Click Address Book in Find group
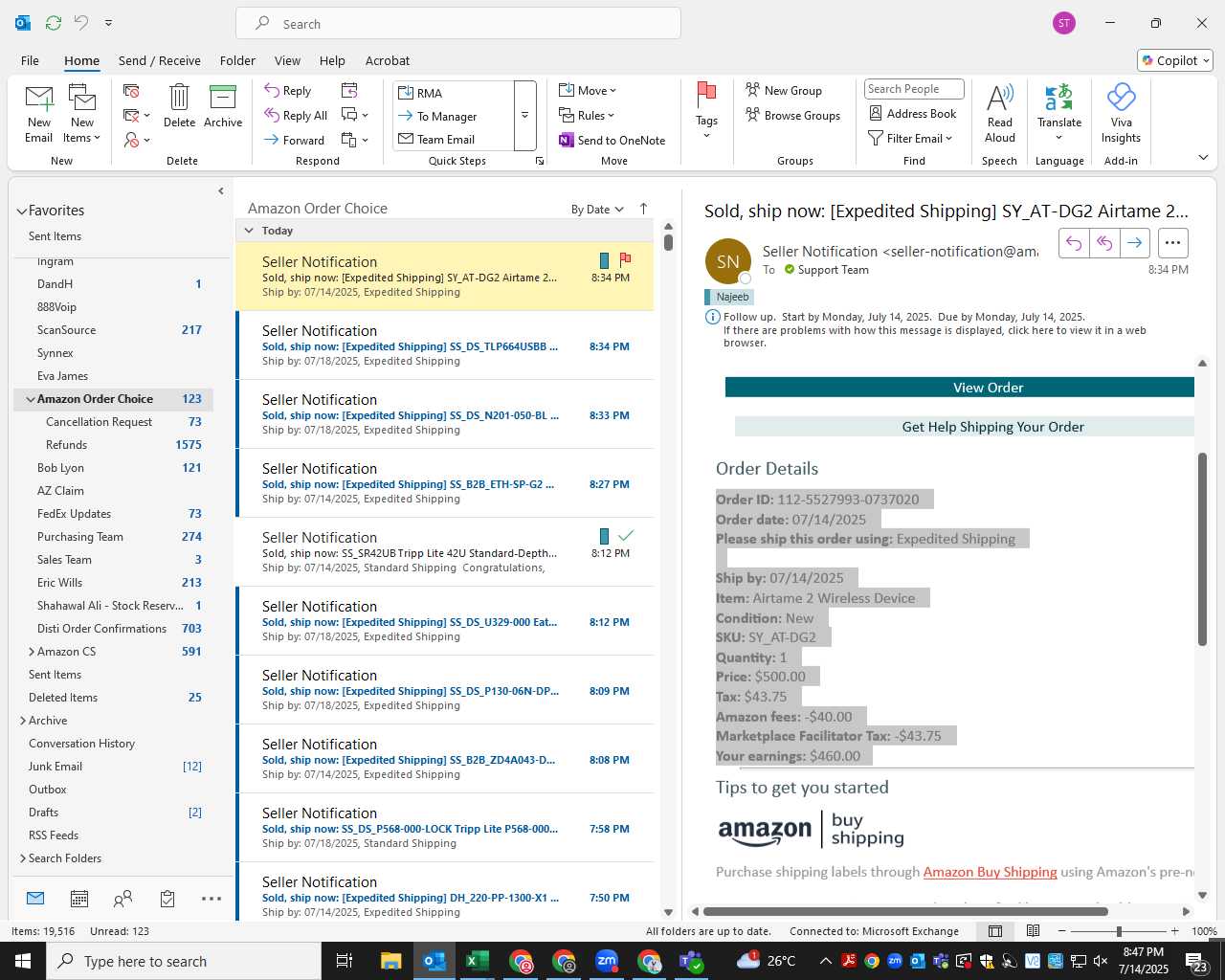The height and width of the screenshot is (980, 1225). tap(912, 113)
